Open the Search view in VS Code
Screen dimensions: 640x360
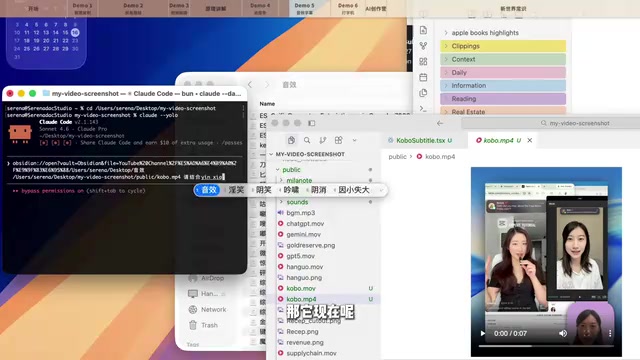tap(307, 140)
